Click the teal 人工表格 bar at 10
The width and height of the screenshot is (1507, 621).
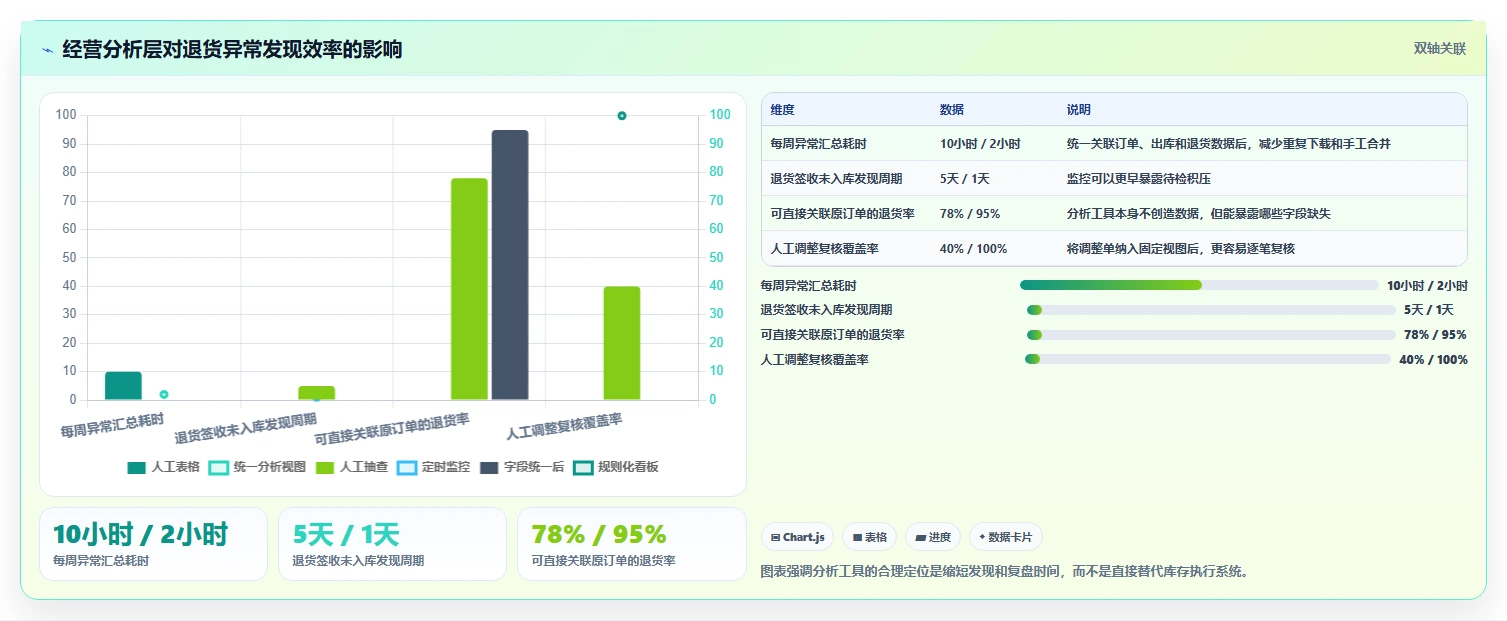tap(123, 386)
